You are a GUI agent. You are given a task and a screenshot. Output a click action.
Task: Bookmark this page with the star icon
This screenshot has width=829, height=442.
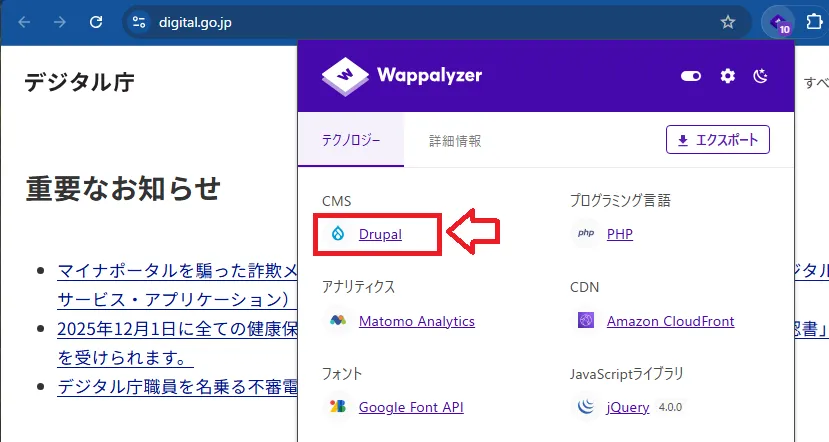(x=728, y=22)
